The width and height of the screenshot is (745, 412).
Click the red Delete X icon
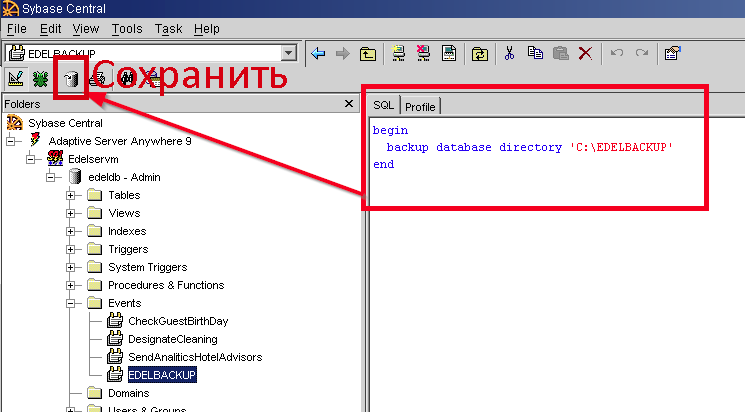(x=585, y=53)
